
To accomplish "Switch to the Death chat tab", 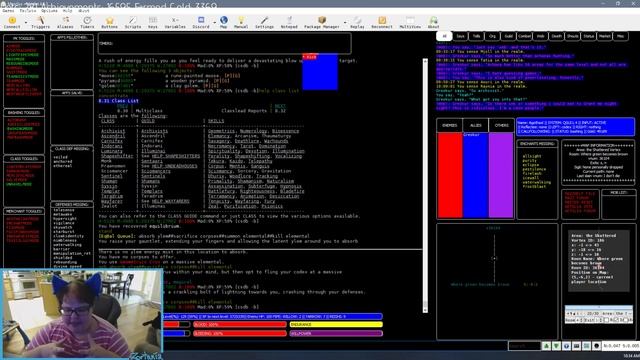I will pyautogui.click(x=556, y=36).
